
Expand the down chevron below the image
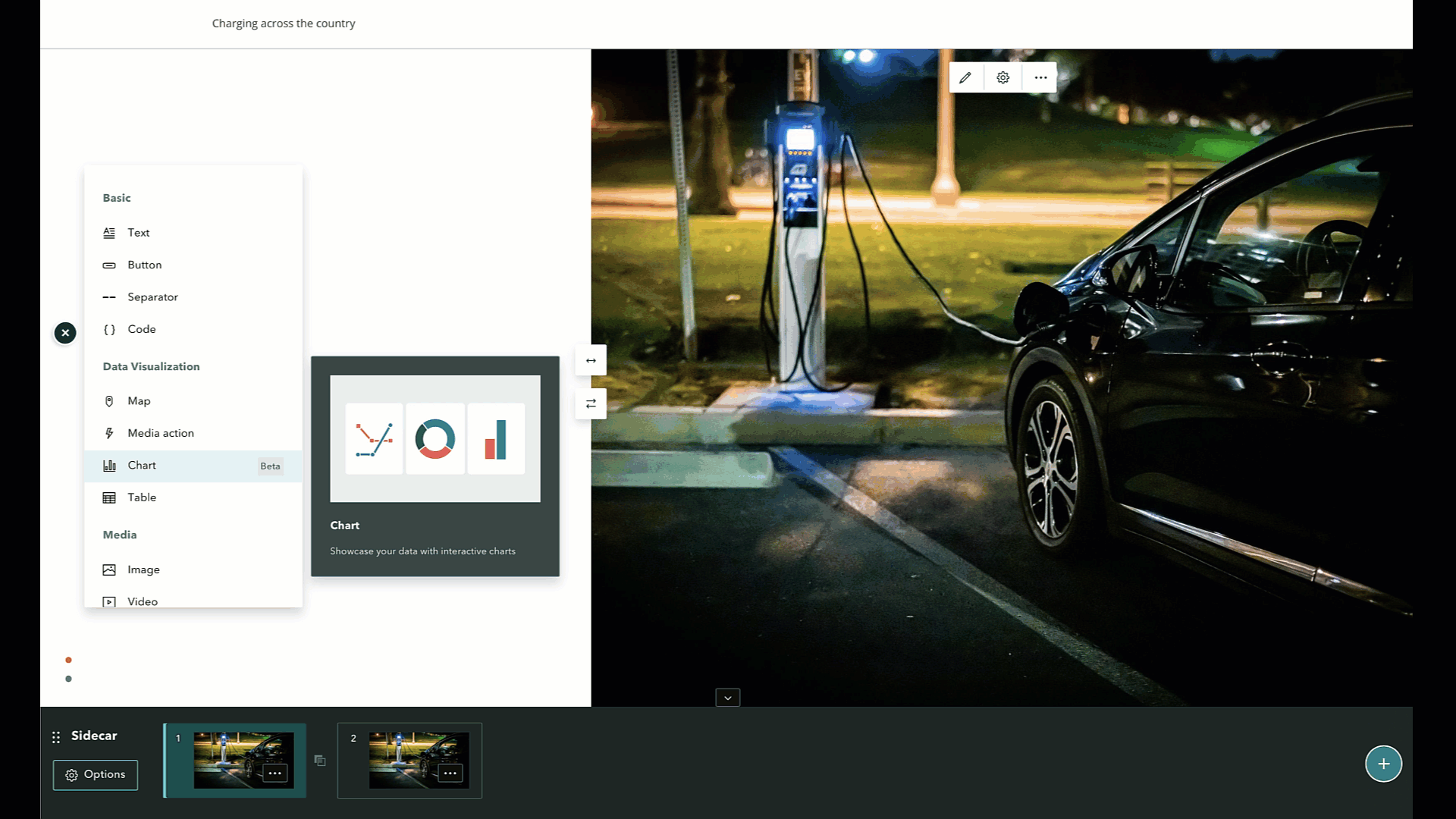click(x=727, y=698)
